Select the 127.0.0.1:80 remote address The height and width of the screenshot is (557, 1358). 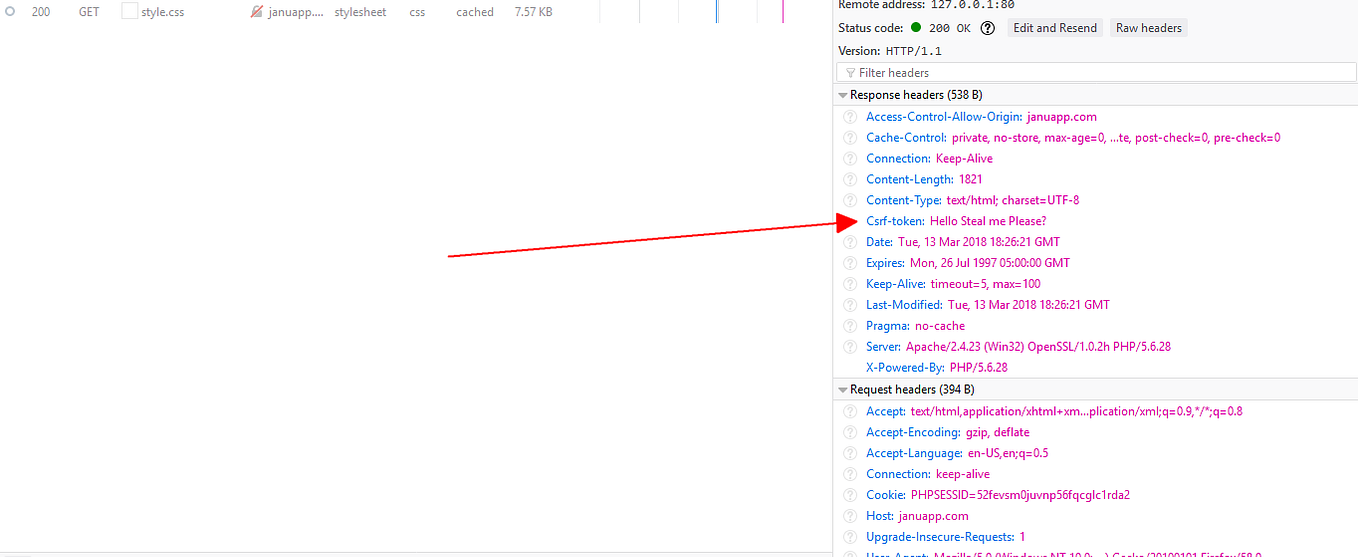tap(973, 5)
